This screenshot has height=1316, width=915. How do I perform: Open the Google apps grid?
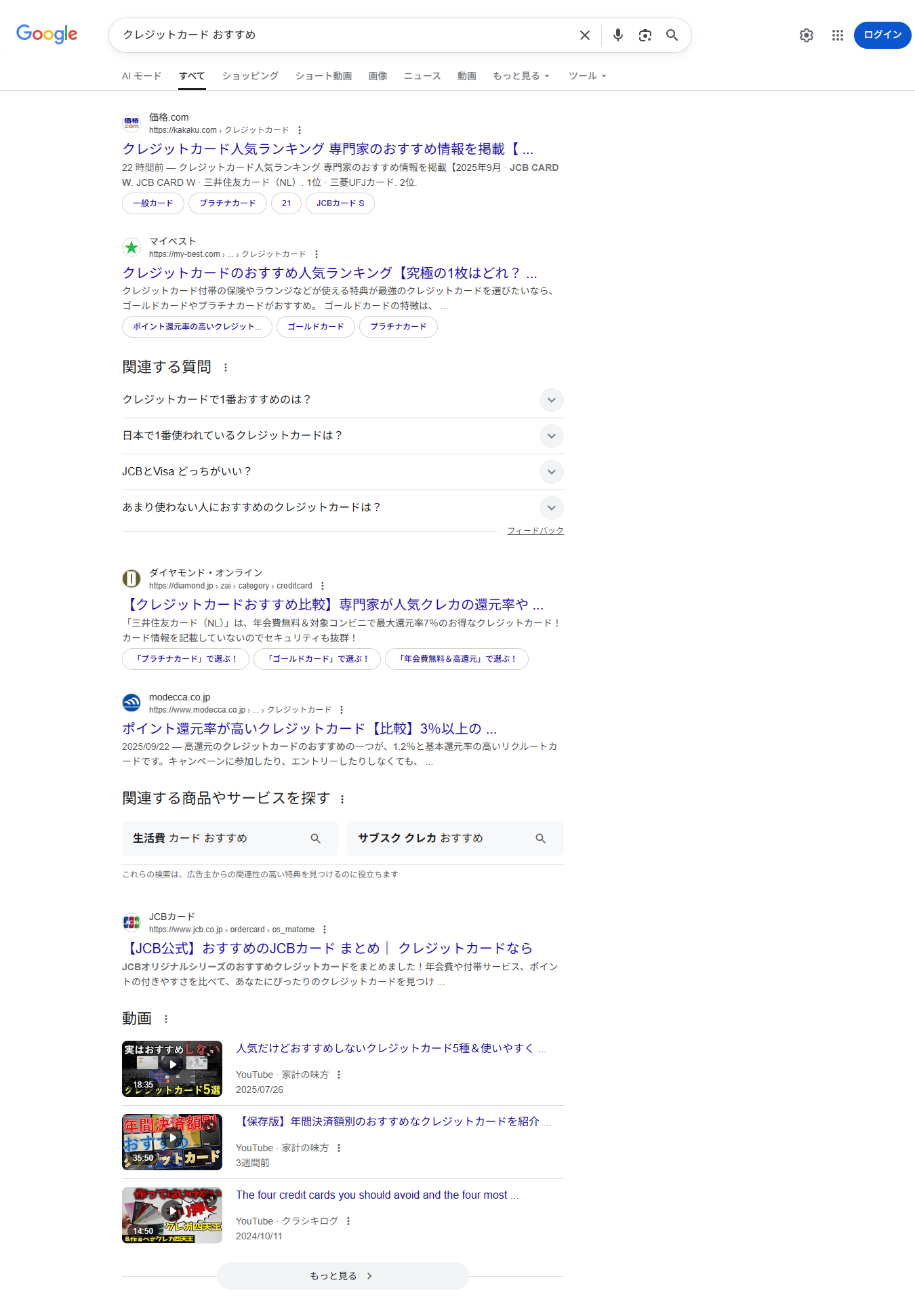[838, 35]
